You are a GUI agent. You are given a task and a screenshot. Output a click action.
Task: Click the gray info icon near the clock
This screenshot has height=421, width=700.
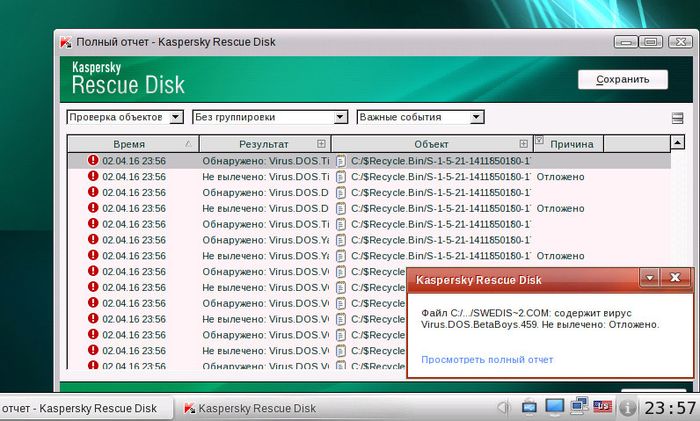(628, 408)
